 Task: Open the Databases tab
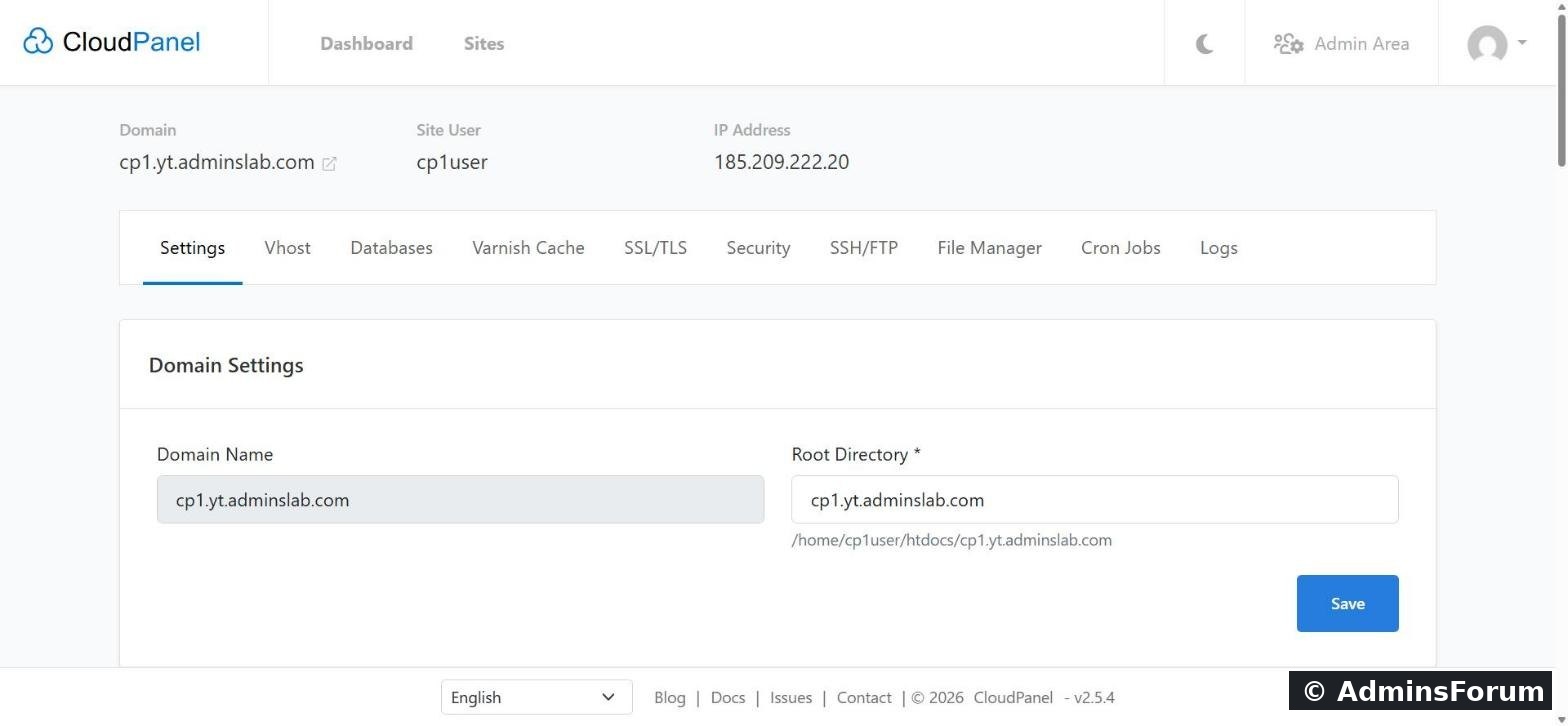391,248
